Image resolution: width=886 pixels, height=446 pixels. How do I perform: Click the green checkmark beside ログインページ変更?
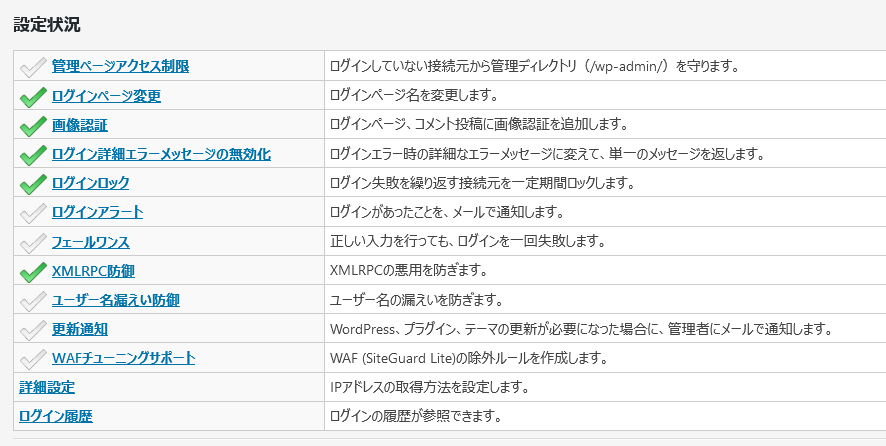(x=33, y=97)
